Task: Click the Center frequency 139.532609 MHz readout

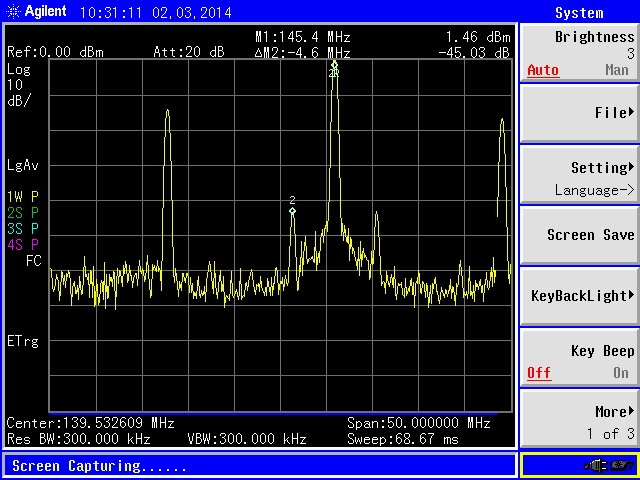Action: point(91,423)
